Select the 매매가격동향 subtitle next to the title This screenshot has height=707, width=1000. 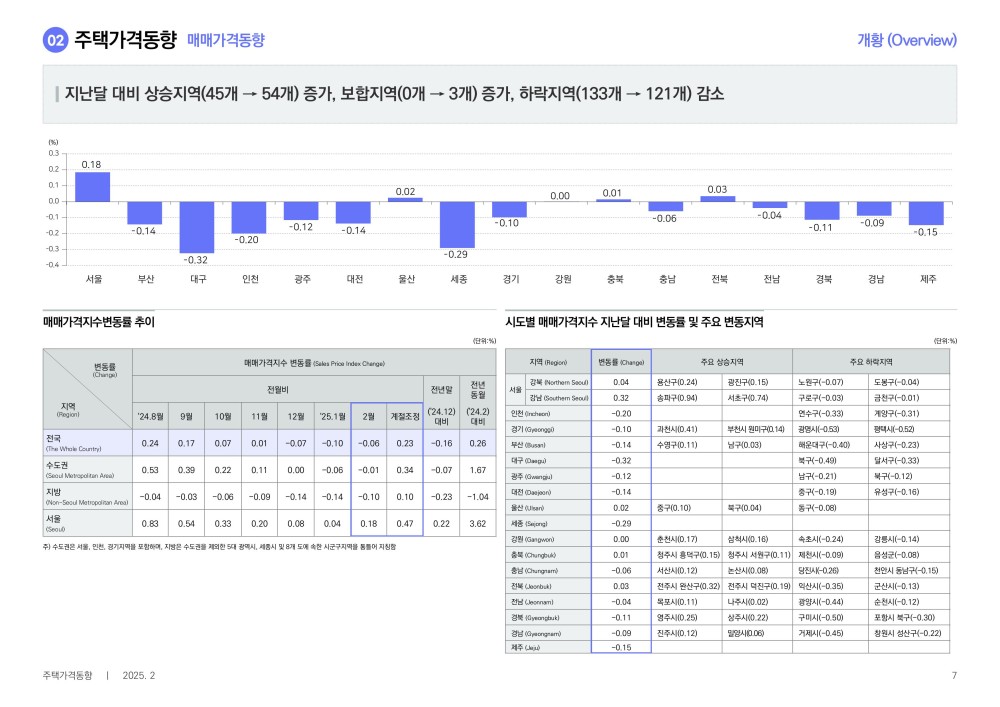pos(226,40)
